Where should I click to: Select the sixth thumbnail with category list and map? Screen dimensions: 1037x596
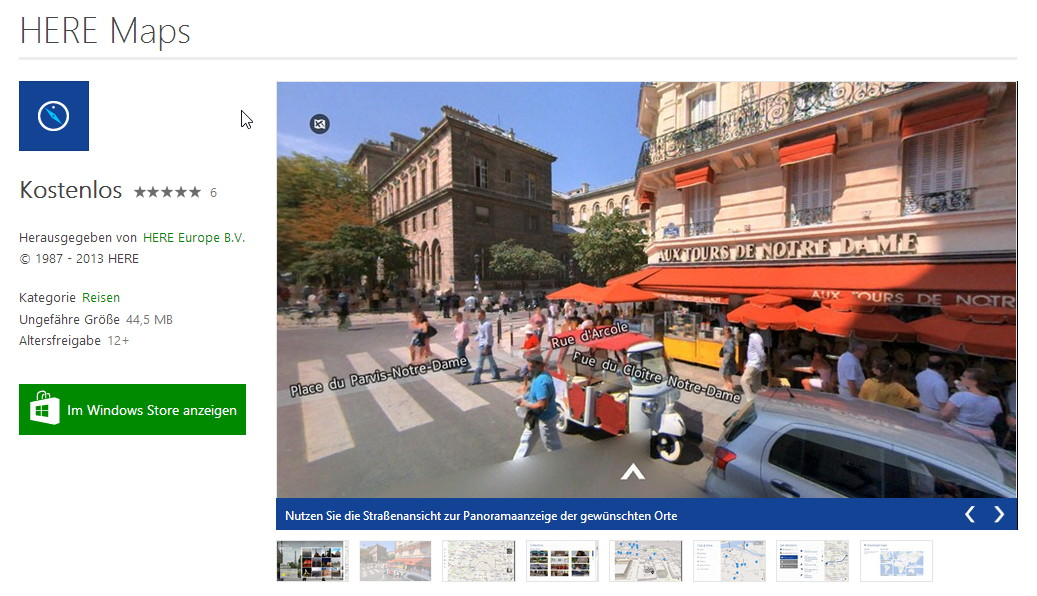729,561
